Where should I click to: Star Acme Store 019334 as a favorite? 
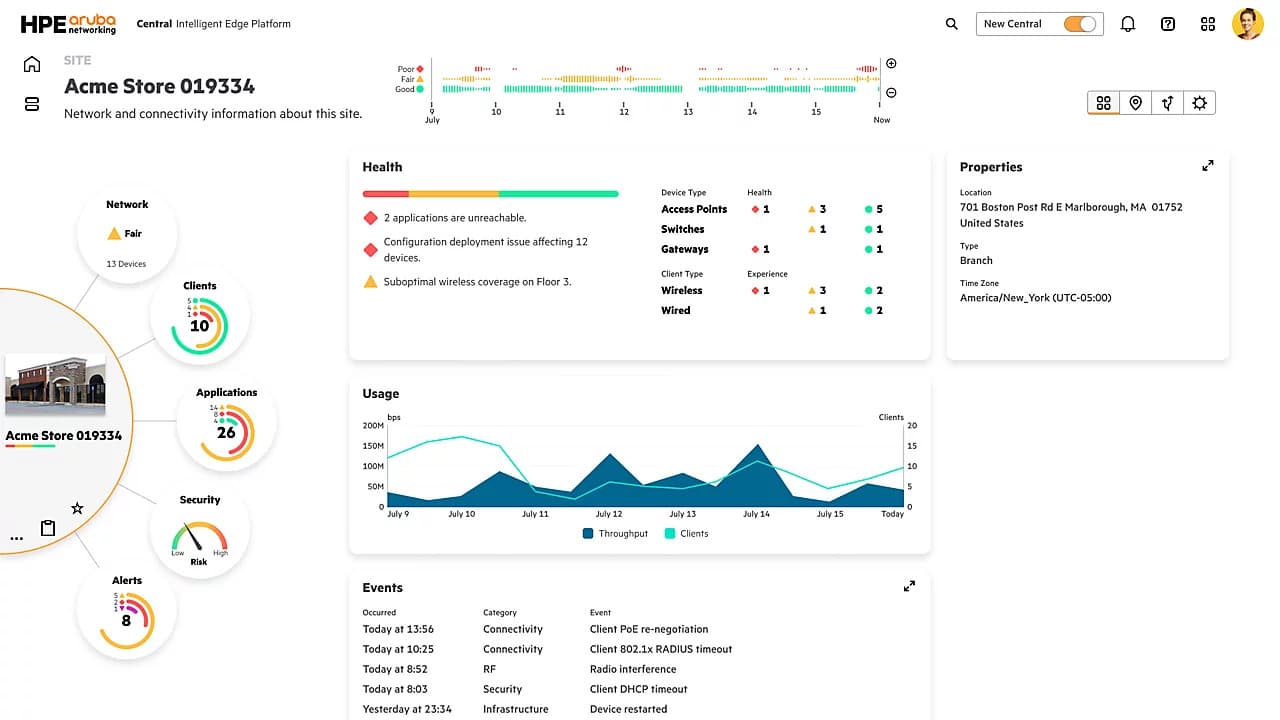[x=77, y=508]
